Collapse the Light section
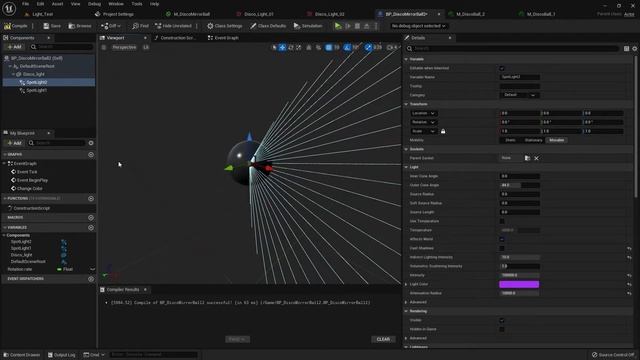640x360 pixels. click(406, 167)
